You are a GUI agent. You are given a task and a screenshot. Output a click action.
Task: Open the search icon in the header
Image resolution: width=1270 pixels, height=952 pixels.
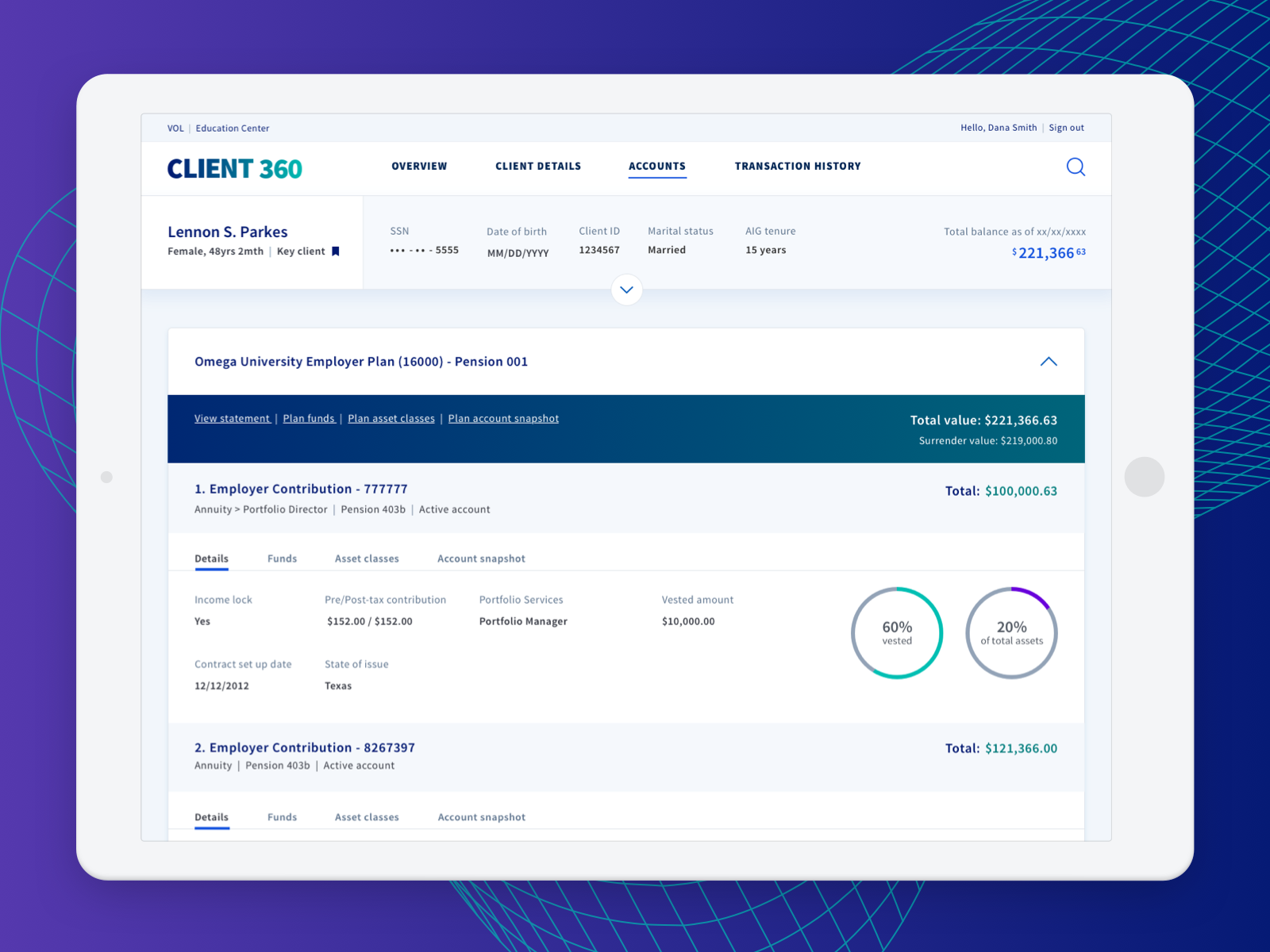(1076, 167)
